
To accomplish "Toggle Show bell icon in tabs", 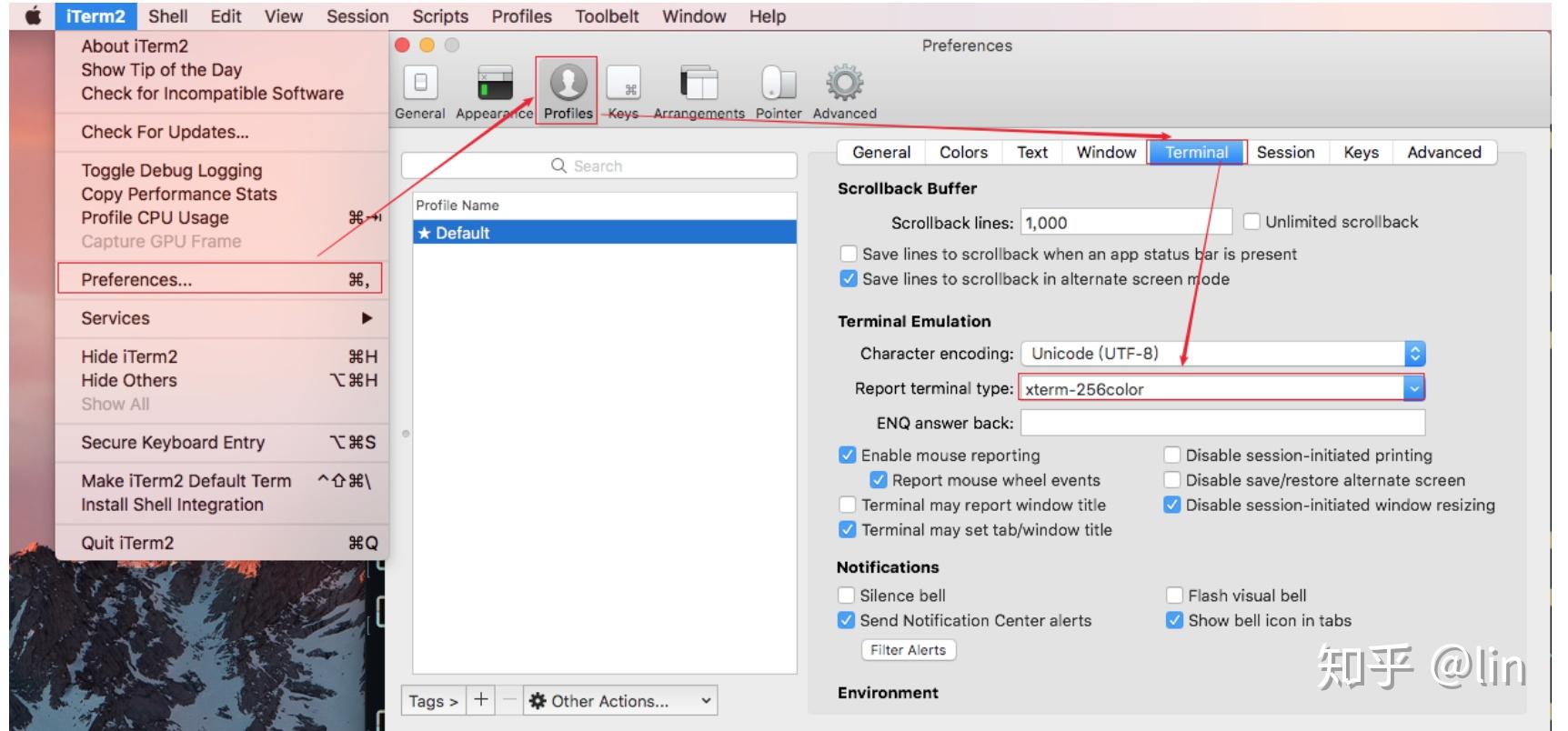I will (x=1174, y=620).
